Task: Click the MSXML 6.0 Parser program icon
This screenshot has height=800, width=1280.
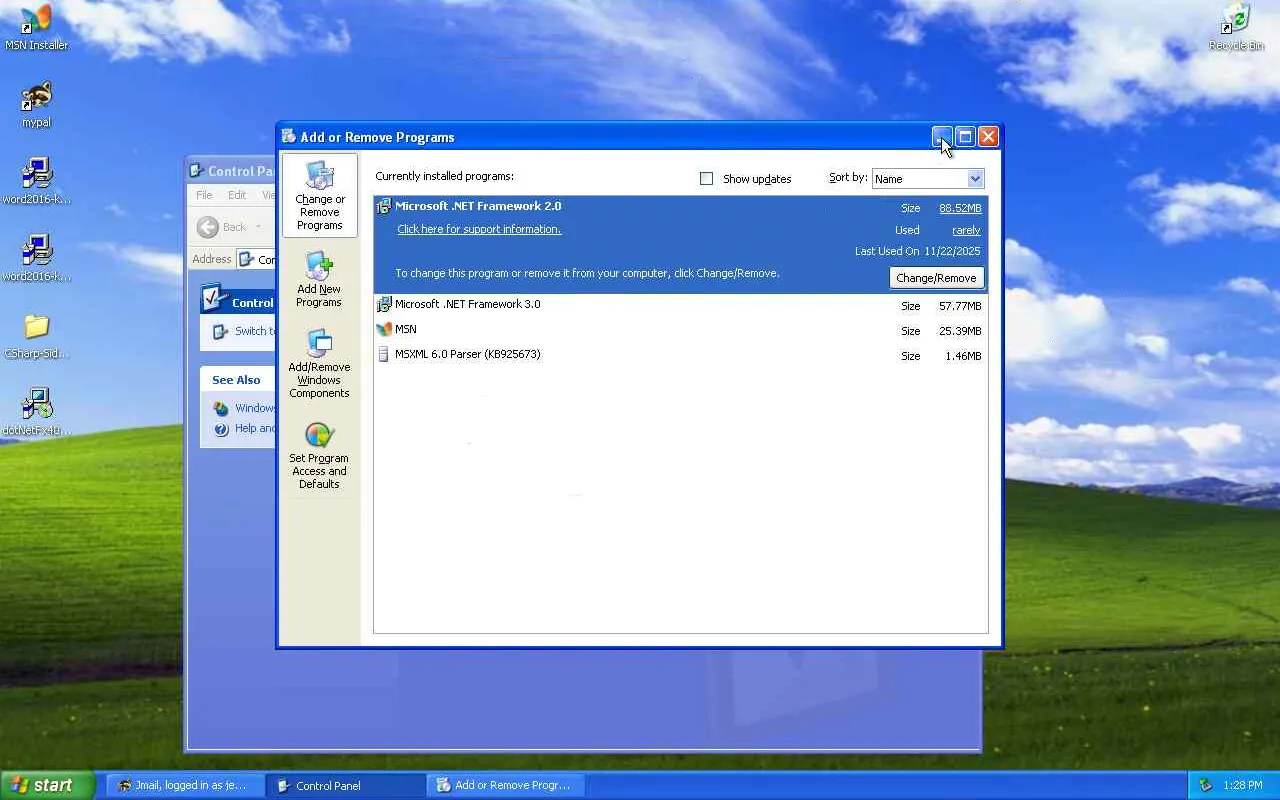Action: 383,354
